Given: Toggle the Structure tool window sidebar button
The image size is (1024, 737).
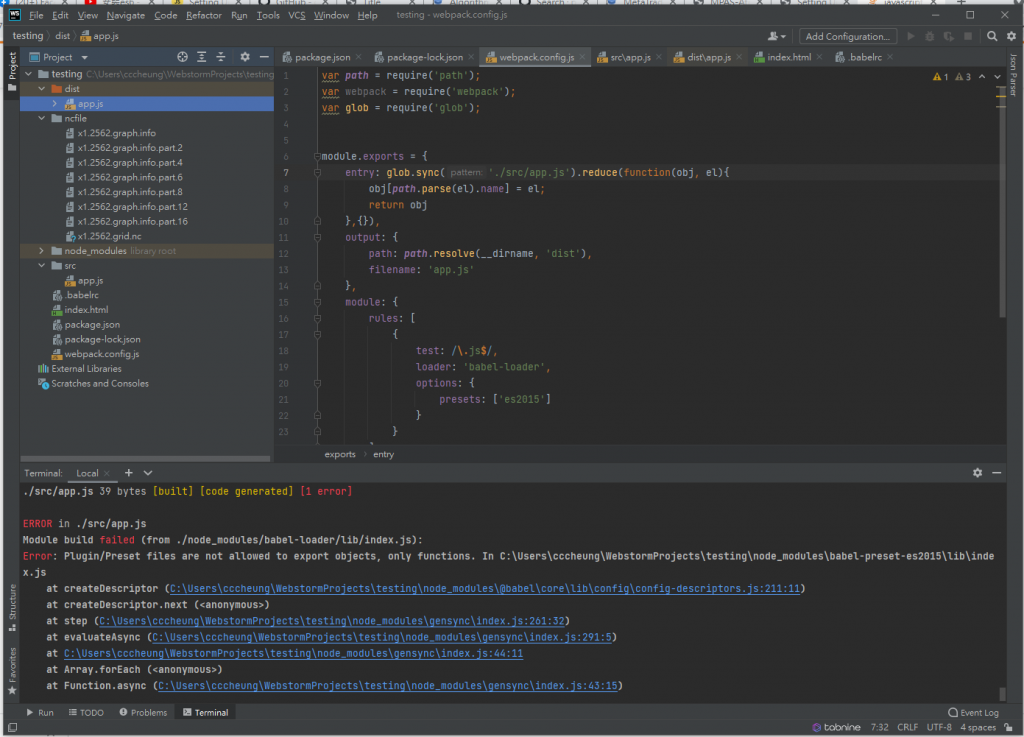Looking at the screenshot, I should pyautogui.click(x=12, y=608).
